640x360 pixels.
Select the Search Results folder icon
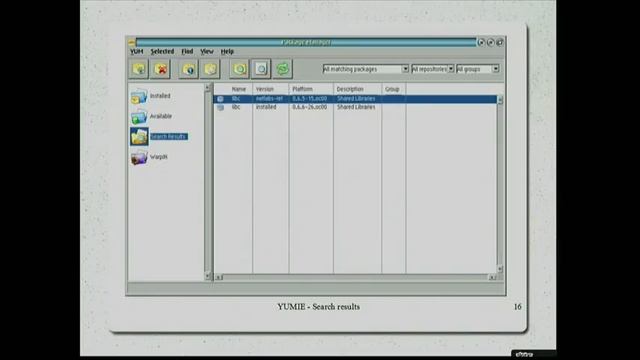[139, 136]
